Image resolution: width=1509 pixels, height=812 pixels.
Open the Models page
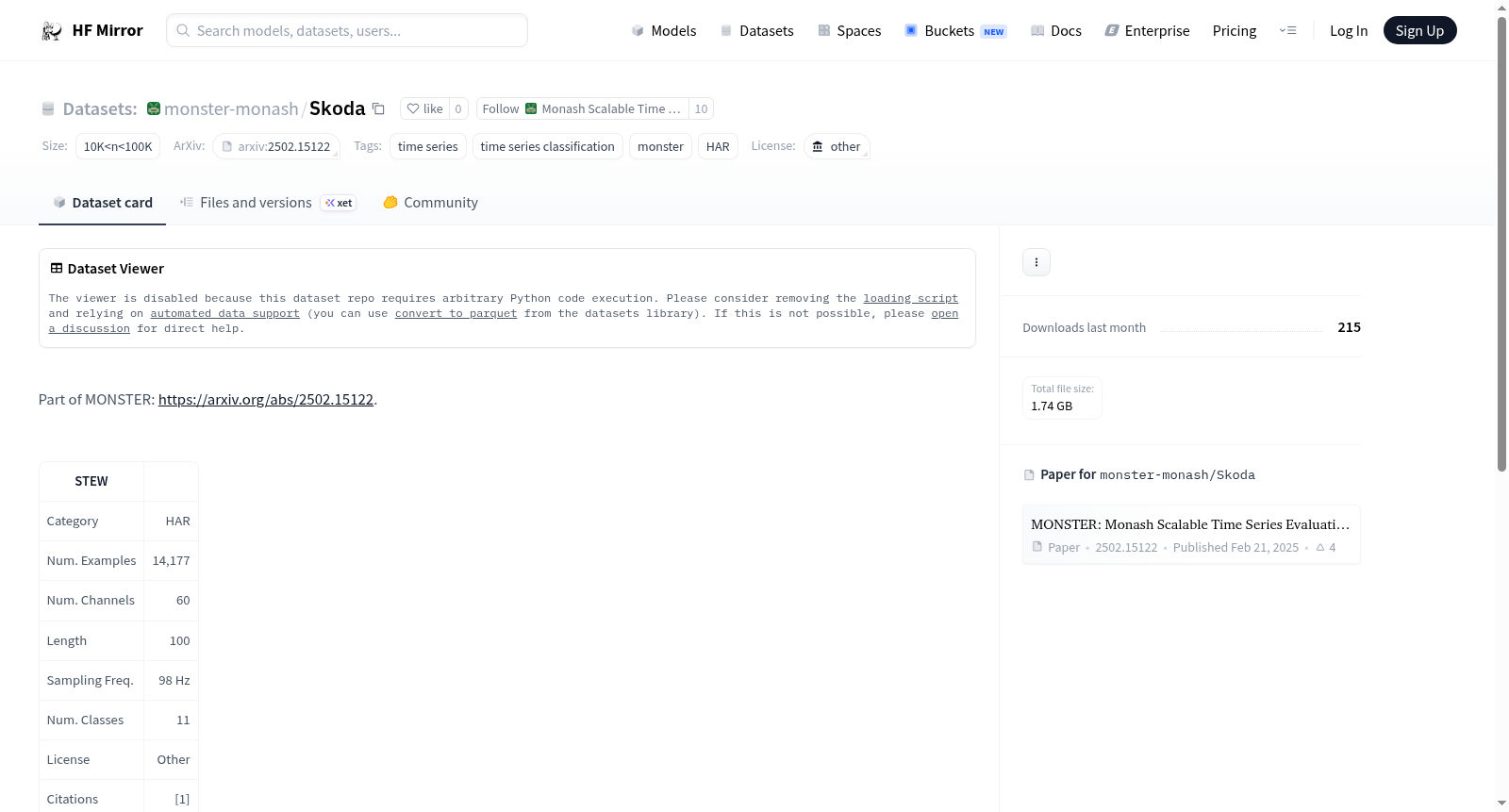tap(664, 30)
